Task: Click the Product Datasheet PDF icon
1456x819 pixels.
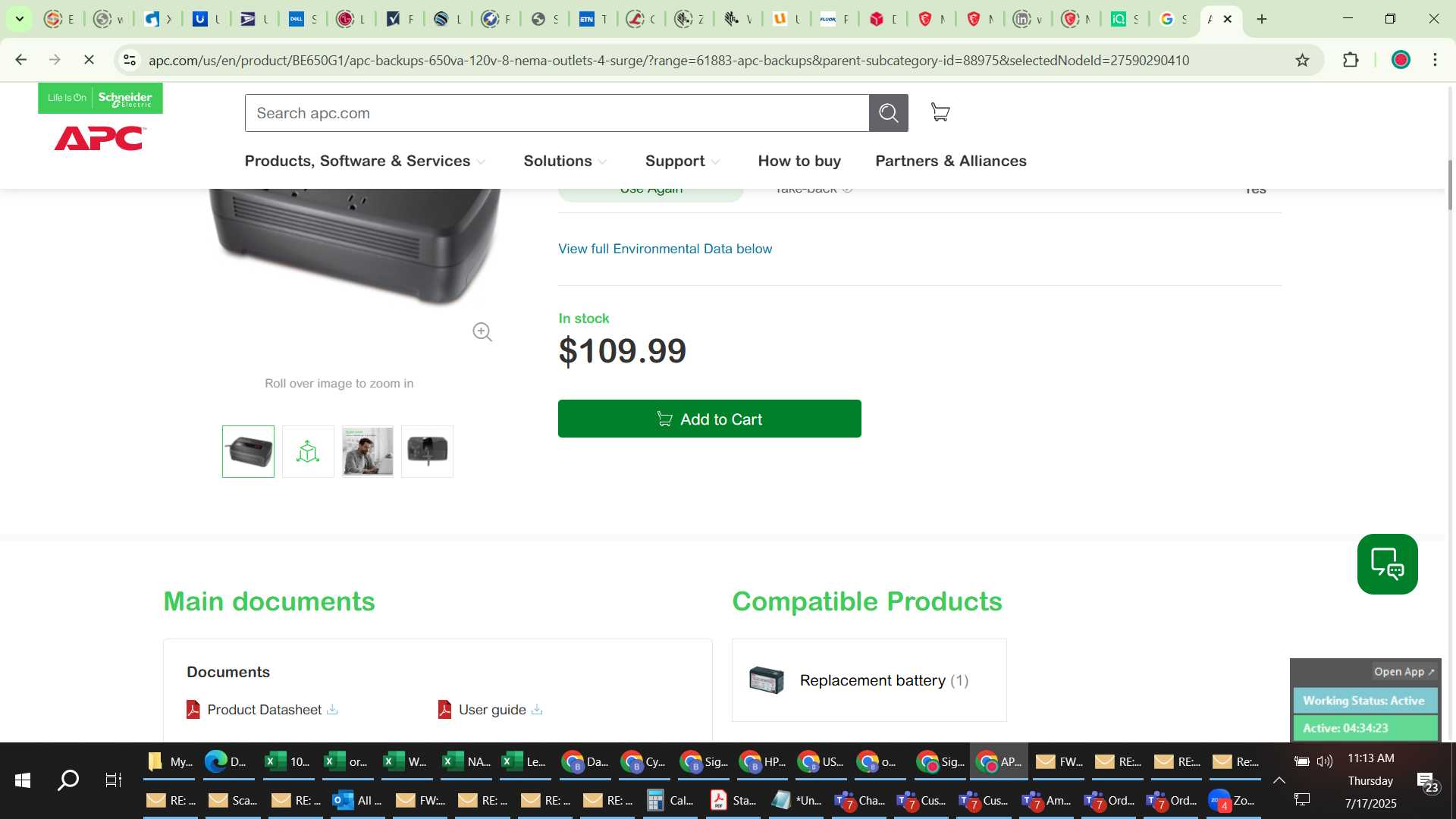Action: pyautogui.click(x=193, y=710)
